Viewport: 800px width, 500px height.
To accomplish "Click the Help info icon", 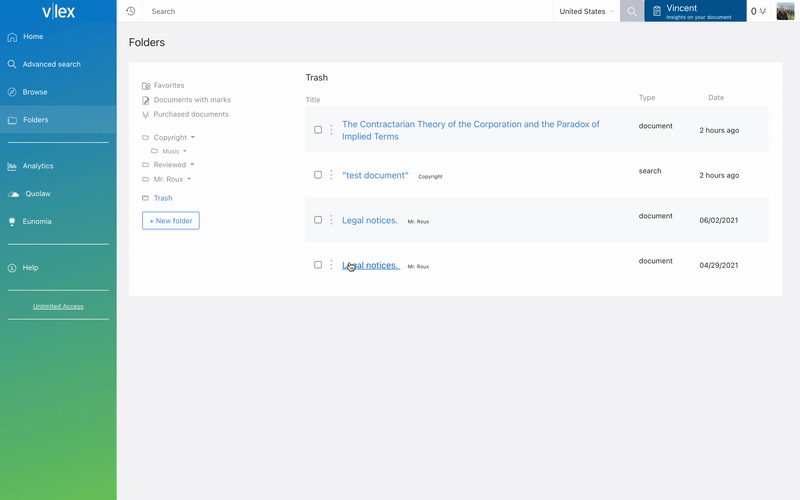I will click(x=12, y=268).
